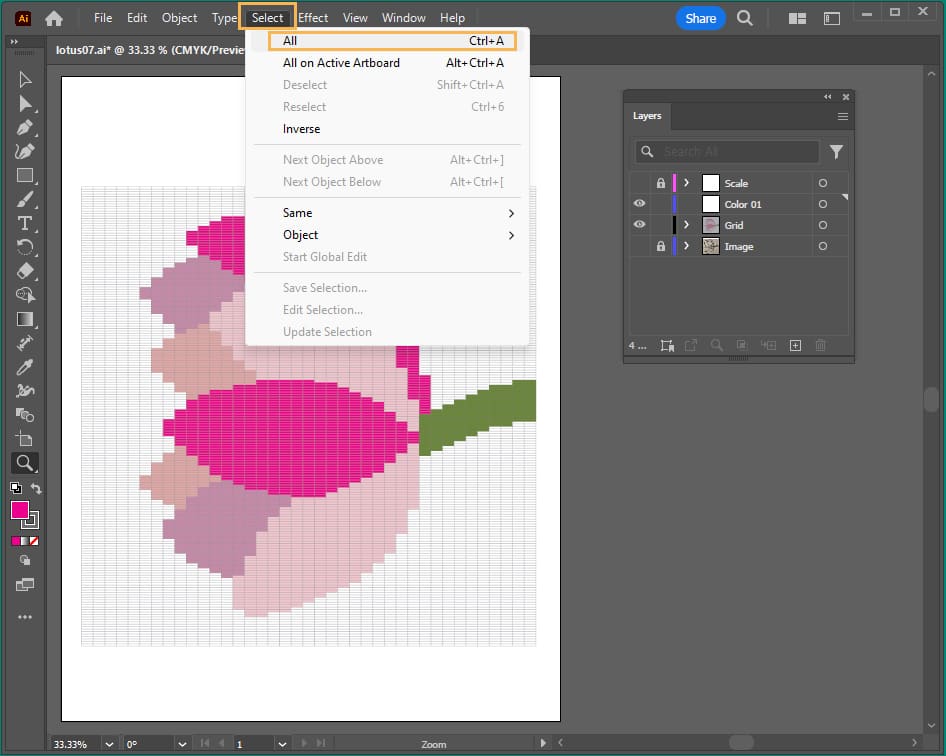This screenshot has width=946, height=756.
Task: Click the Rectangle tool
Action: 25,175
